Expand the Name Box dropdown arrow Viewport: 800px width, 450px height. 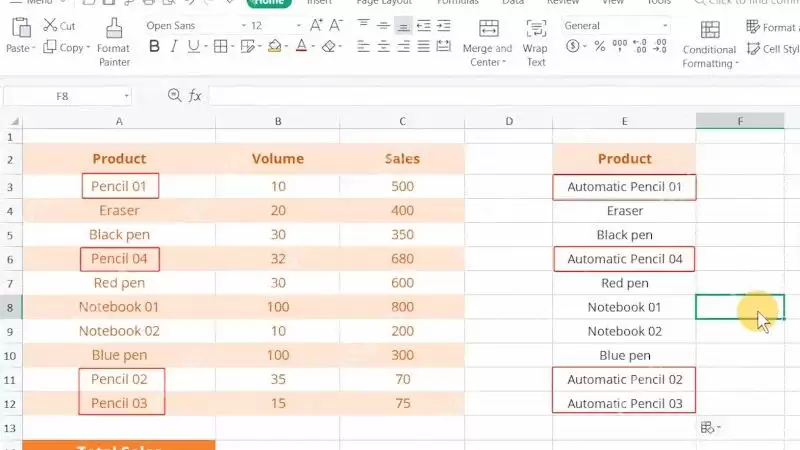coord(126,96)
